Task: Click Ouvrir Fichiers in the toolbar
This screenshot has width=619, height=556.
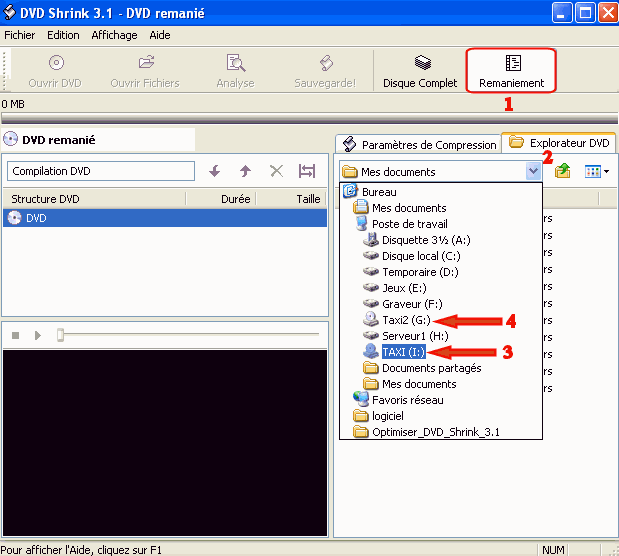Action: tap(145, 71)
